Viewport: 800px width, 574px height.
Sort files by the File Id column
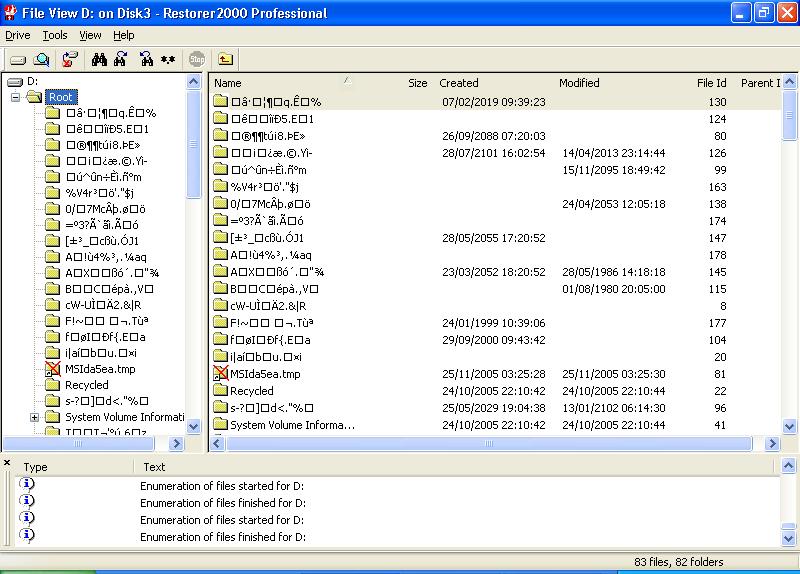point(711,83)
